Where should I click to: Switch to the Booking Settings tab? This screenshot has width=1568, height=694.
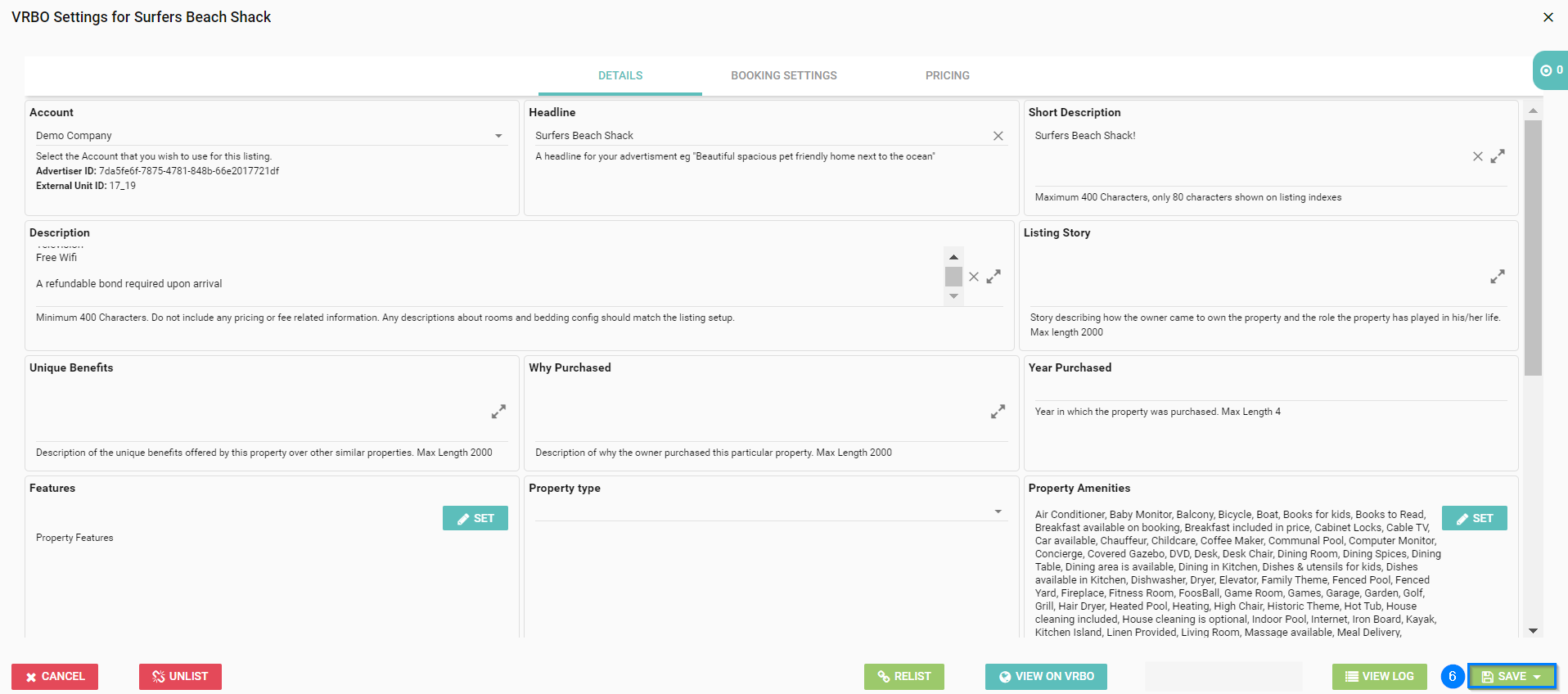783,75
